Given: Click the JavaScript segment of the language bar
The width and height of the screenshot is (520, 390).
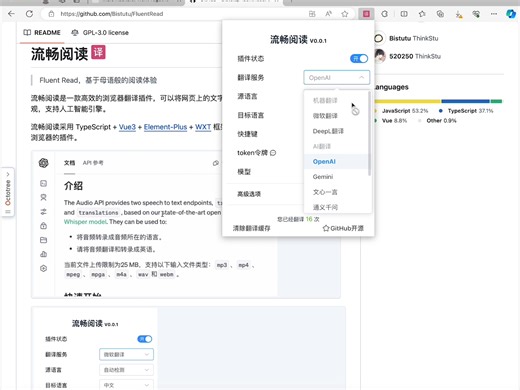Looking at the screenshot, I should point(407,101).
